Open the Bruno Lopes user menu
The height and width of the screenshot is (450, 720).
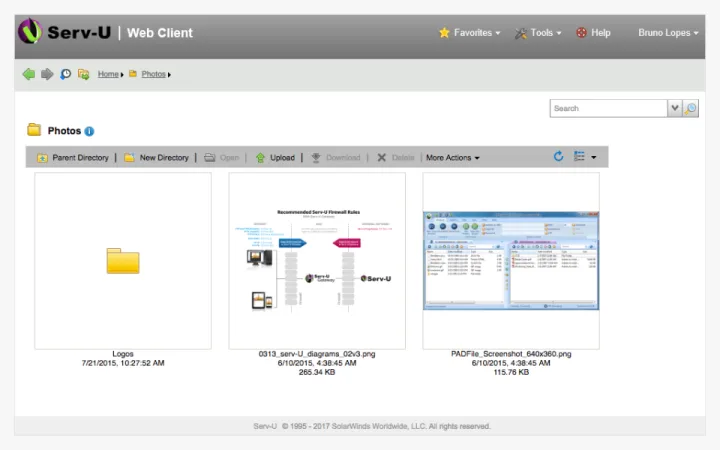pos(668,33)
